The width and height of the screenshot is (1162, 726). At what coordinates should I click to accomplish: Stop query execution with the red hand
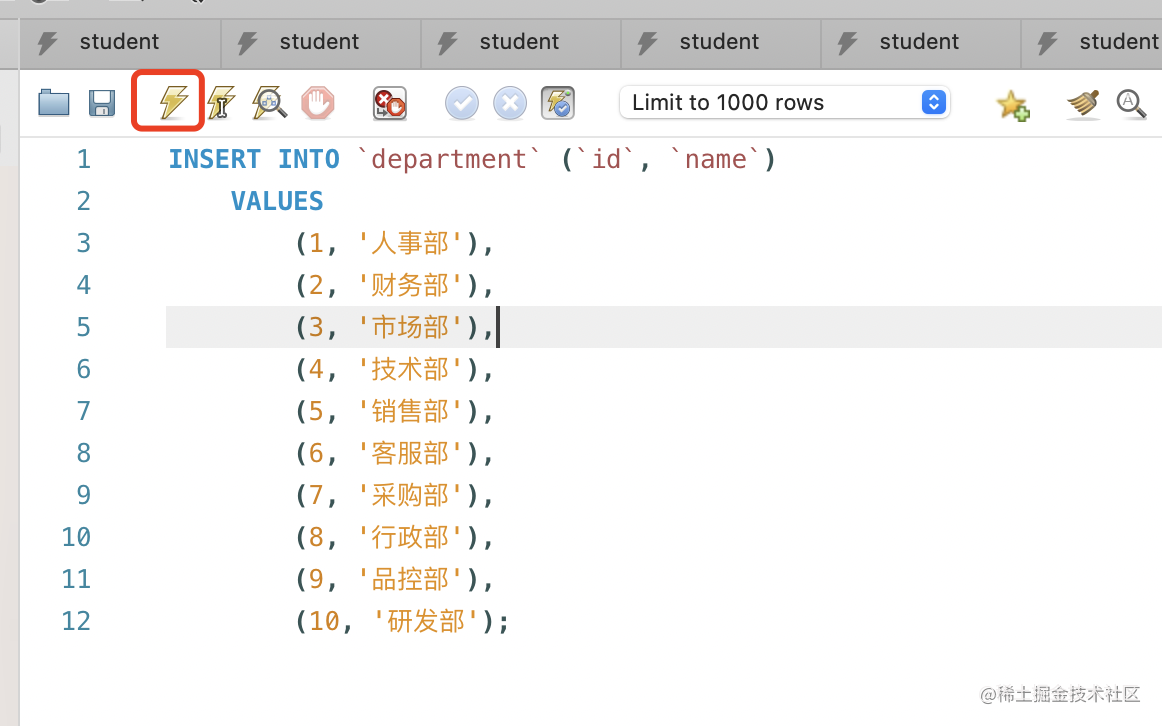point(318,102)
